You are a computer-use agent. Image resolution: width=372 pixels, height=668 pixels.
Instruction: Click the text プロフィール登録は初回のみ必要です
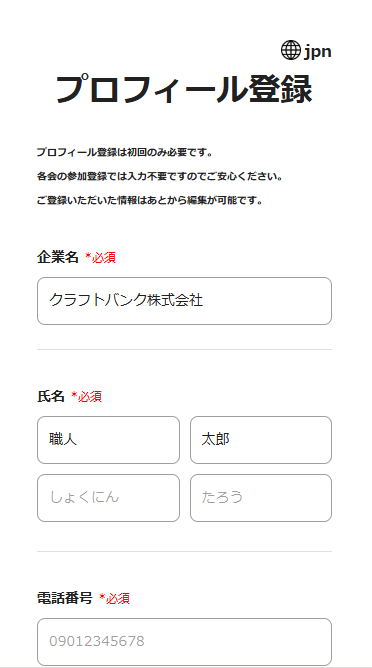pyautogui.click(x=124, y=152)
